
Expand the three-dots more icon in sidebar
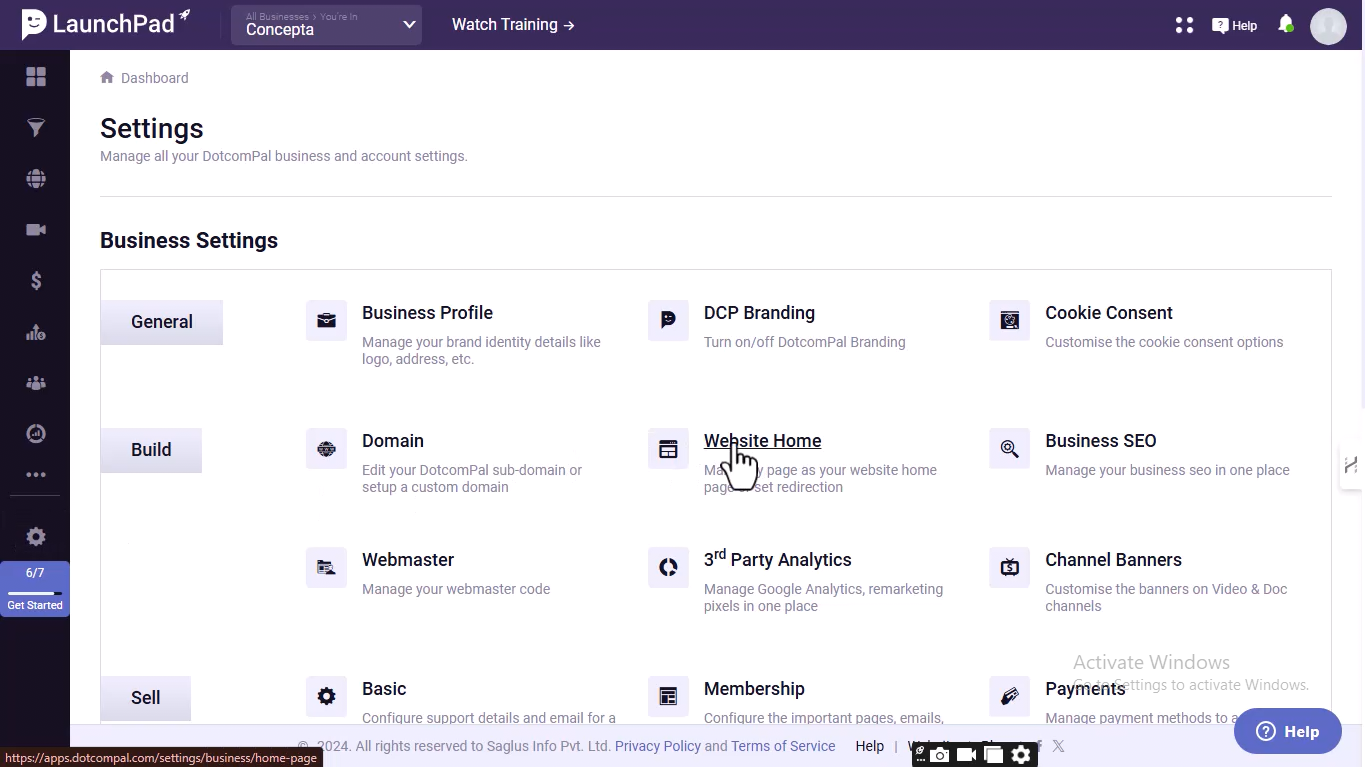pos(36,475)
